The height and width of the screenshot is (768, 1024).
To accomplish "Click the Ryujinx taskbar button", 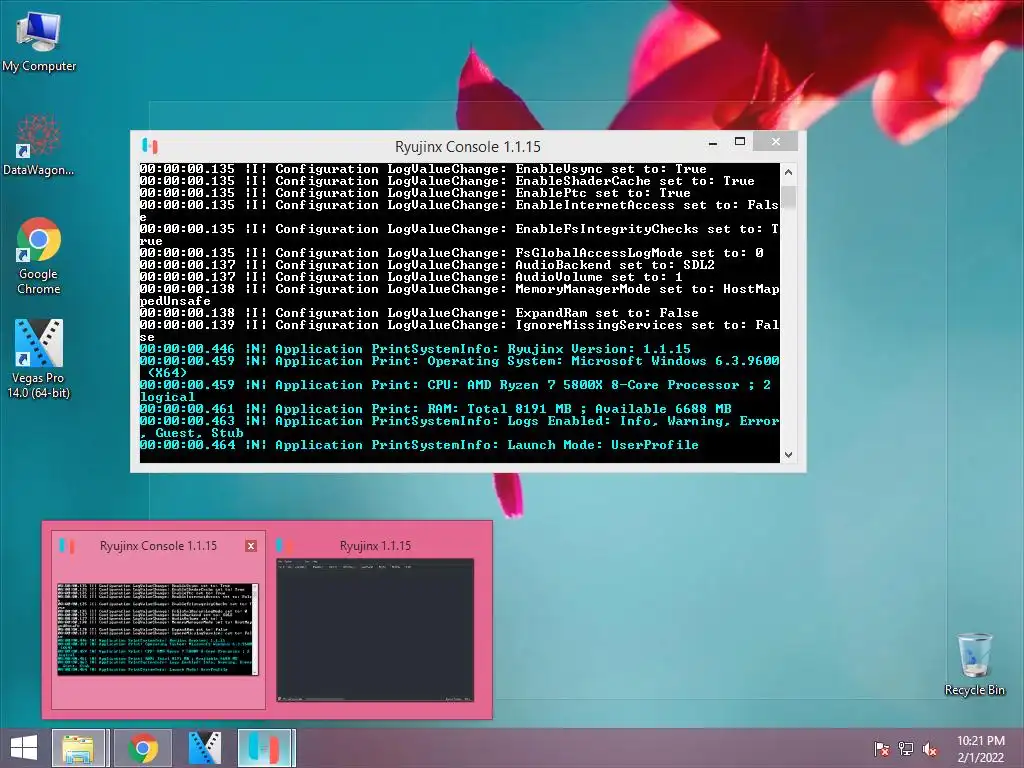I will coord(265,748).
